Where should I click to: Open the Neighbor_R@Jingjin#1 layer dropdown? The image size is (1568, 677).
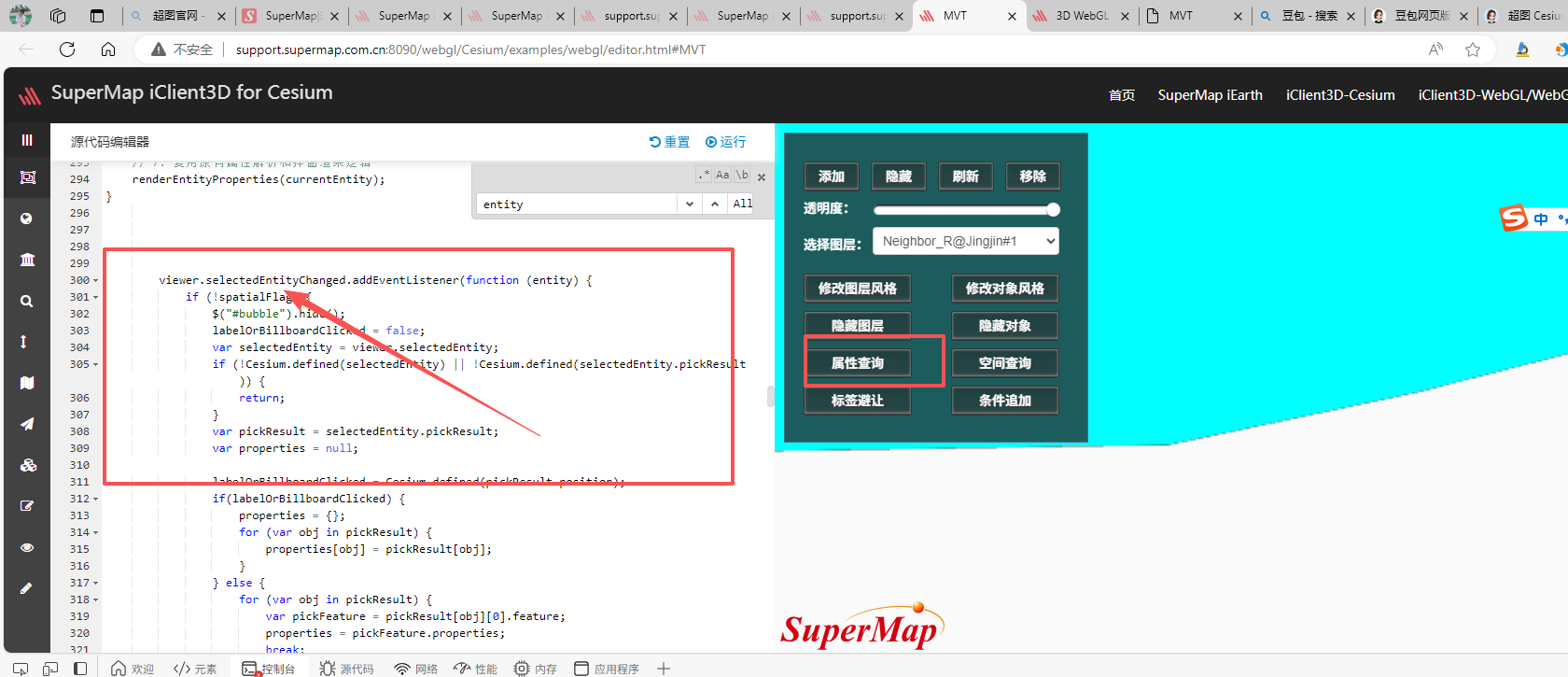[x=965, y=241]
